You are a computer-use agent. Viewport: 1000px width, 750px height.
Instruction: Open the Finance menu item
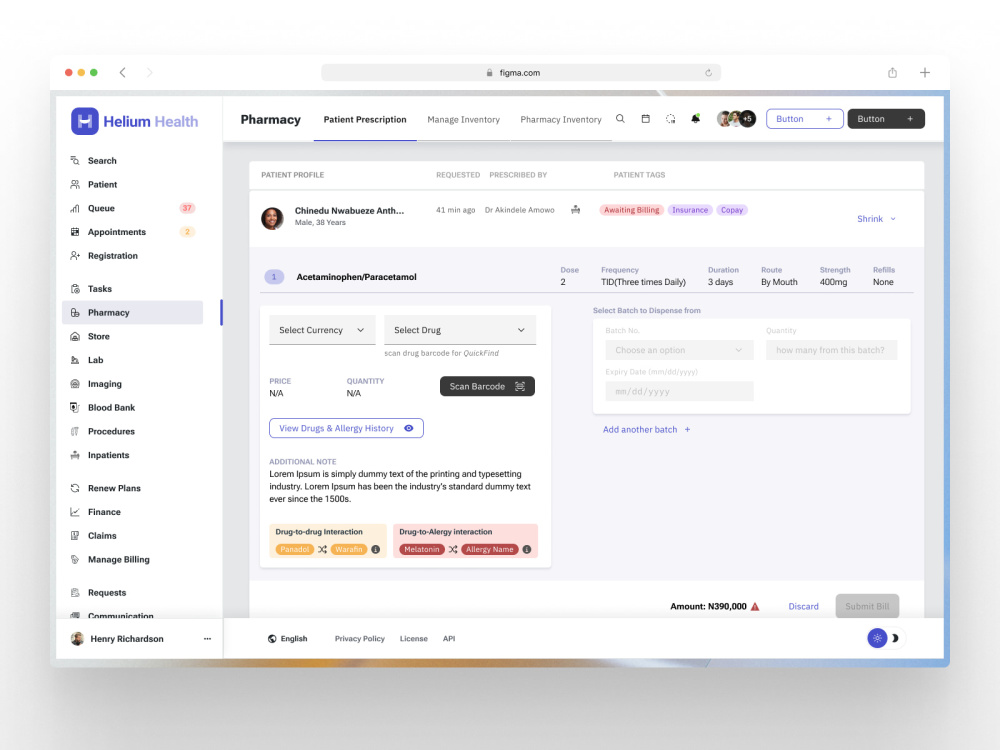(x=133, y=512)
